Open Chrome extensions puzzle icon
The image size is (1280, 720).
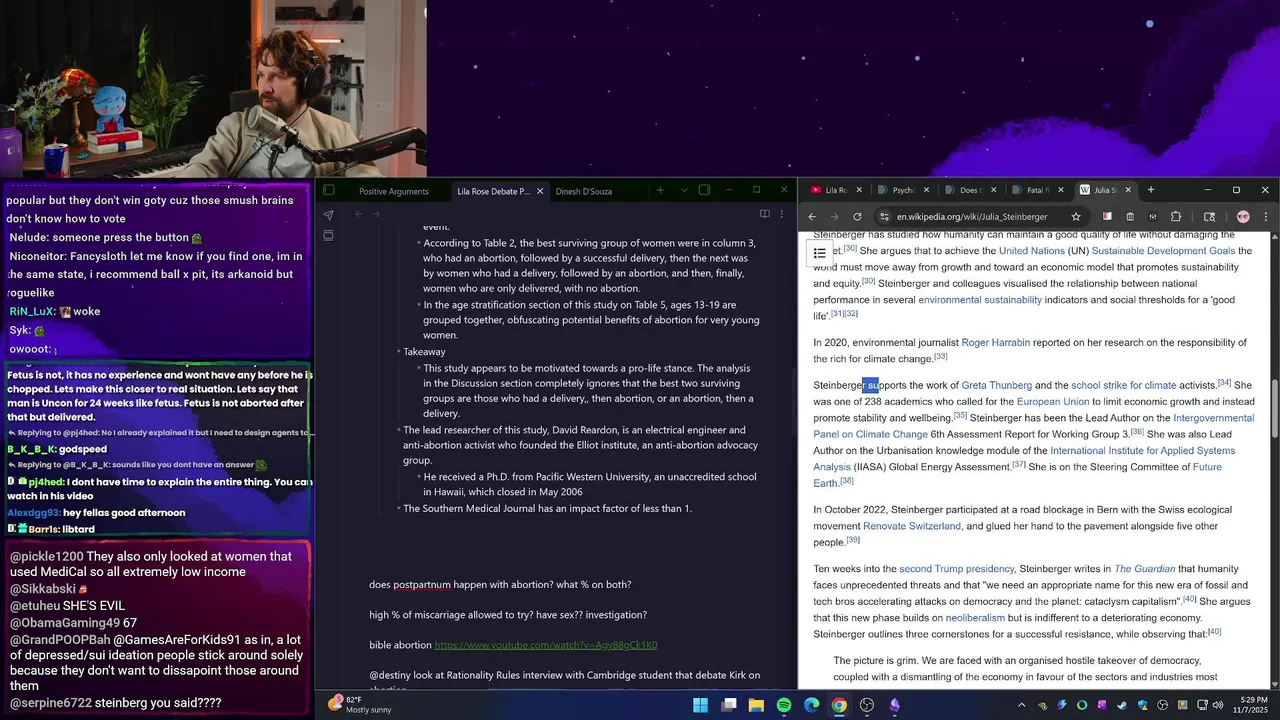pyautogui.click(x=1176, y=216)
